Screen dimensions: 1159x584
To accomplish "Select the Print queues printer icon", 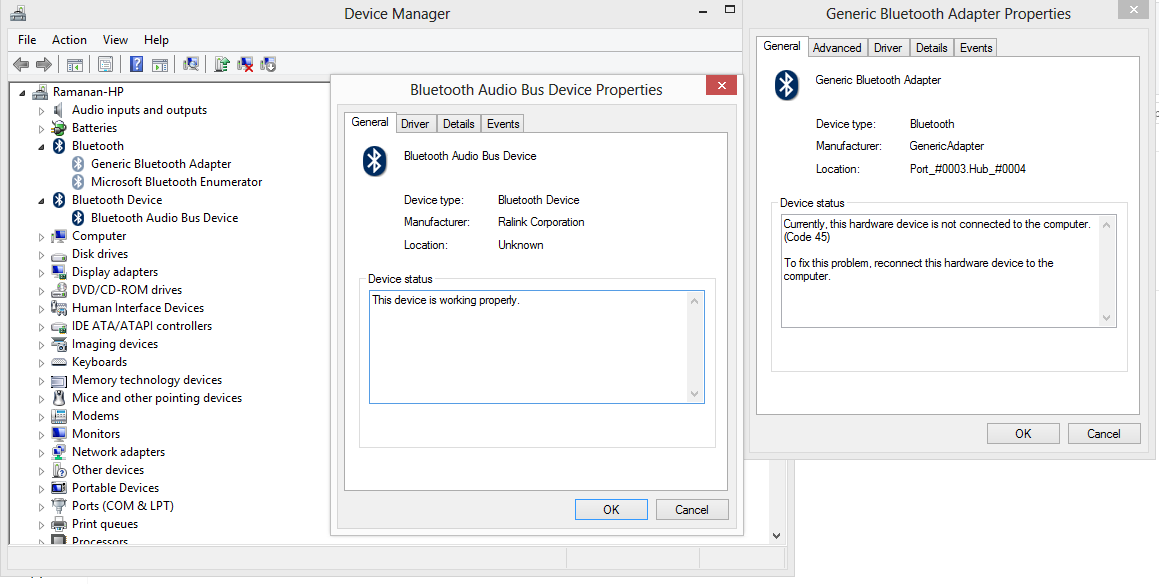I will tap(59, 524).
